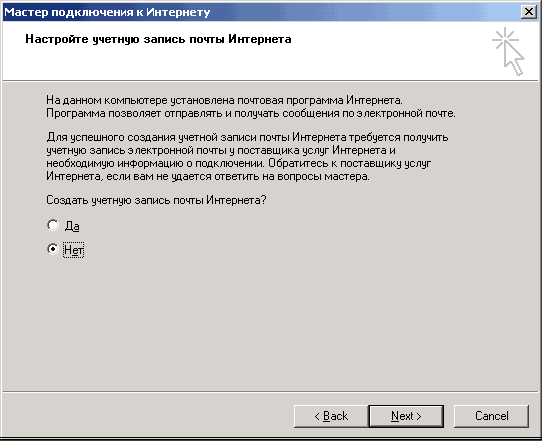This screenshot has height=441, width=542.
Task: Click the line starting Программа позволяет отправлять
Action: (x=251, y=113)
